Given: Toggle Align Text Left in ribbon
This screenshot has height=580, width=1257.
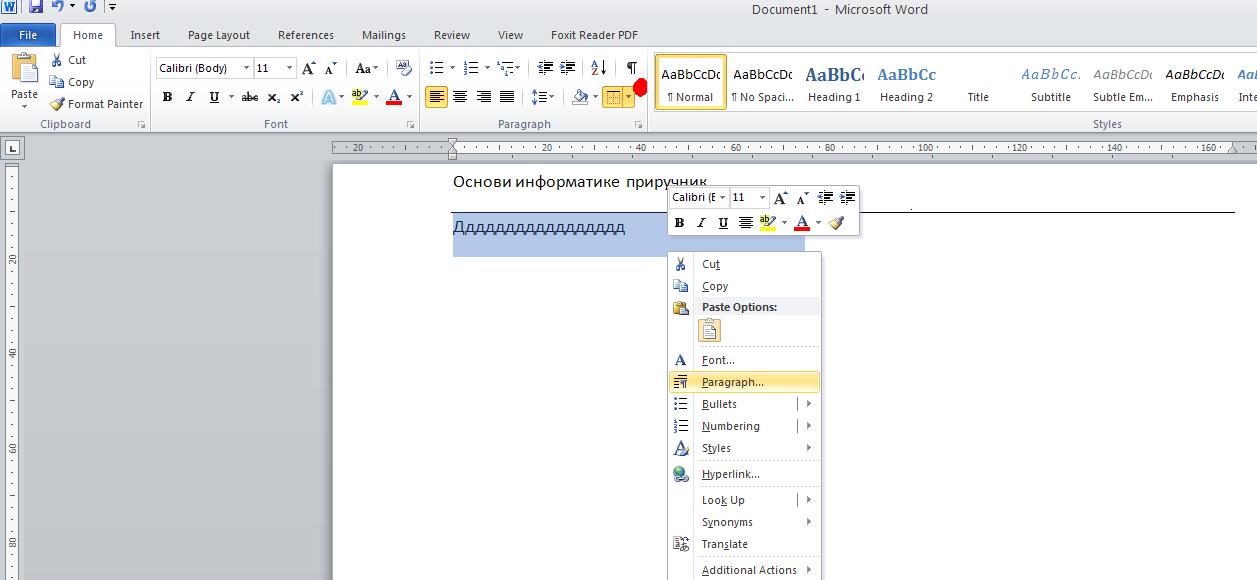Looking at the screenshot, I should point(436,97).
